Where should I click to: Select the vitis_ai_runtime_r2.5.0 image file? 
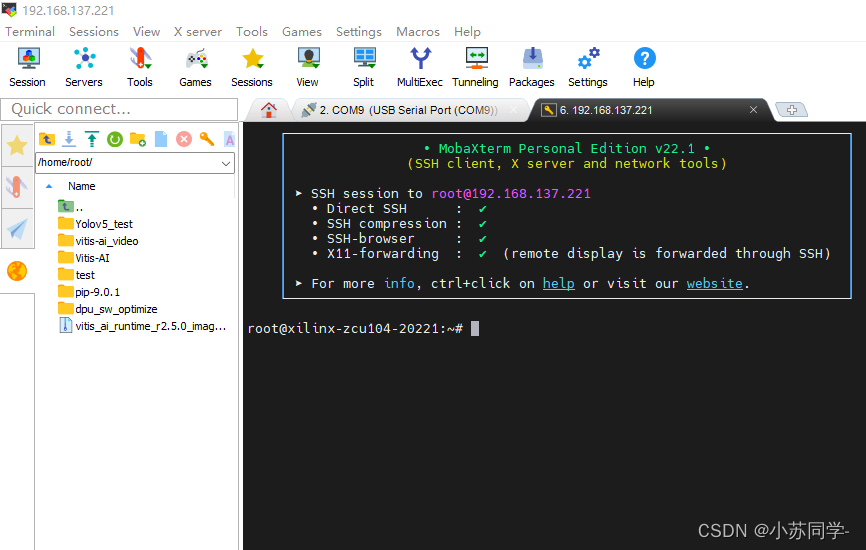point(142,326)
